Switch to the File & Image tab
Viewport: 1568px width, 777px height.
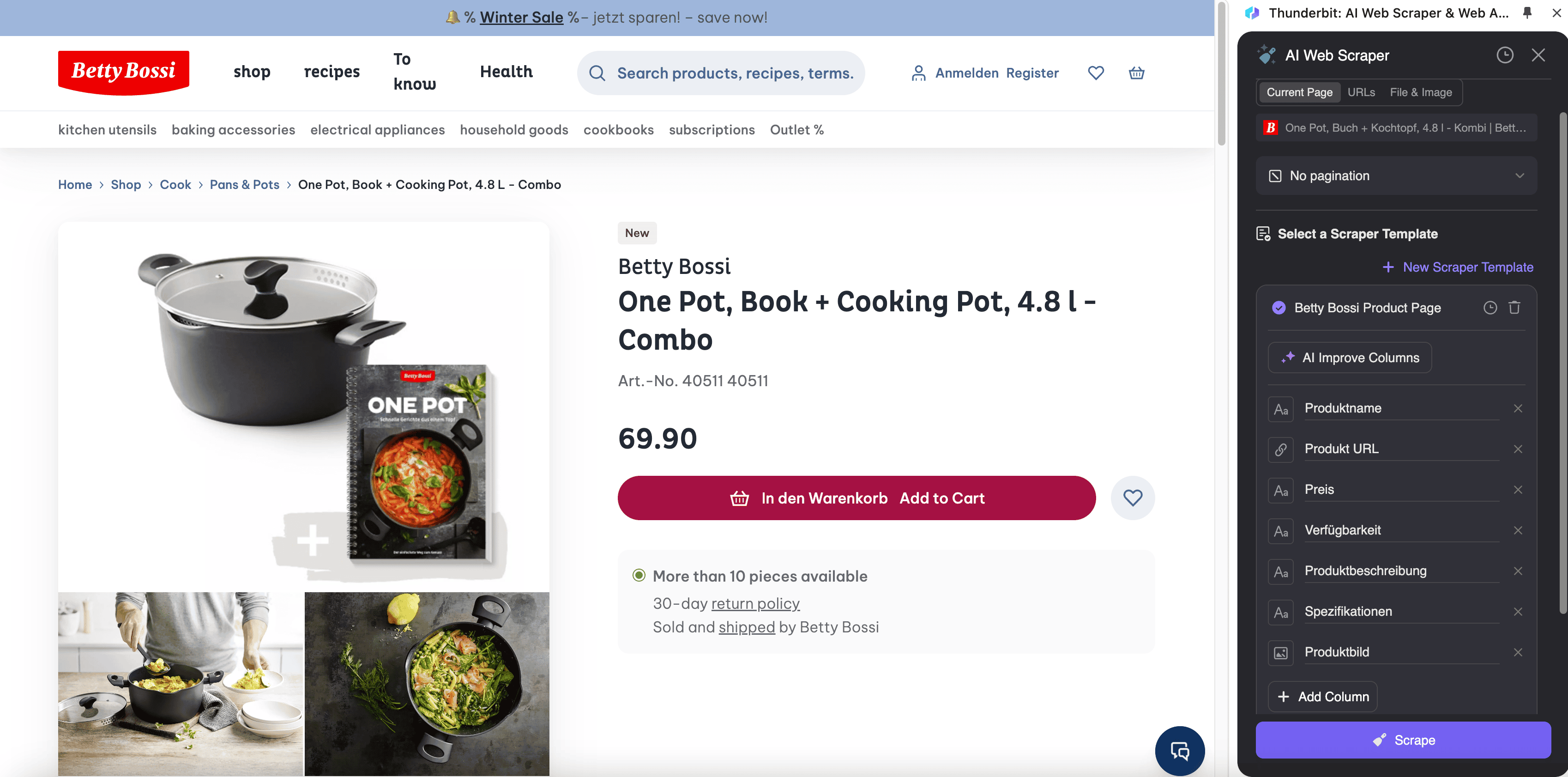coord(1420,92)
